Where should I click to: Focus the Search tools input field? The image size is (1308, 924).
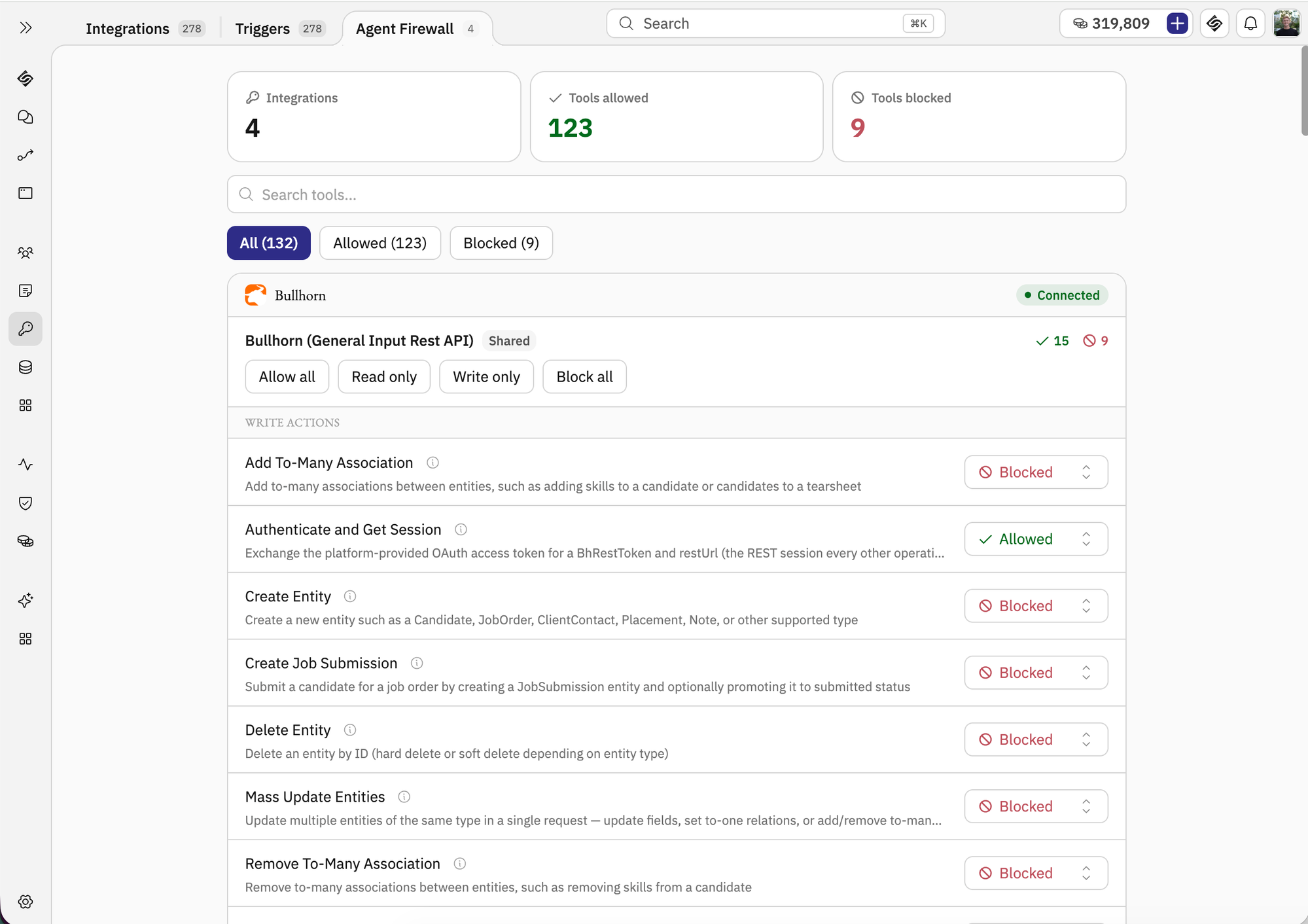pyautogui.click(x=677, y=194)
